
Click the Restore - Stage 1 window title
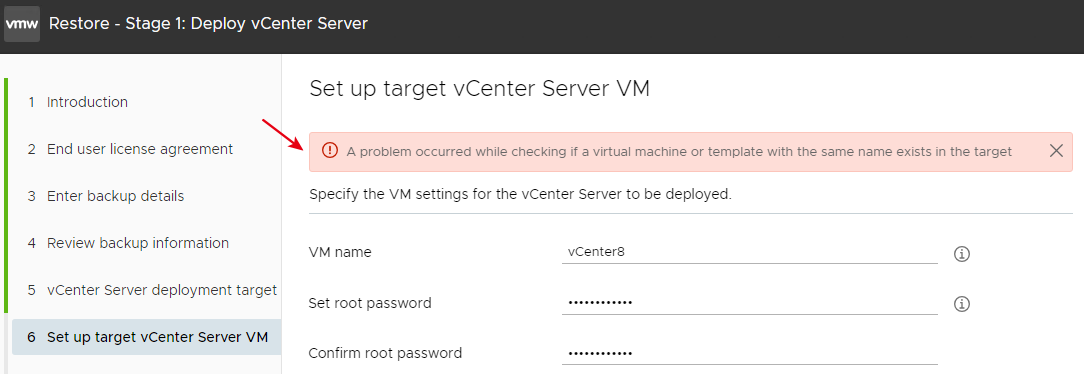pos(208,24)
